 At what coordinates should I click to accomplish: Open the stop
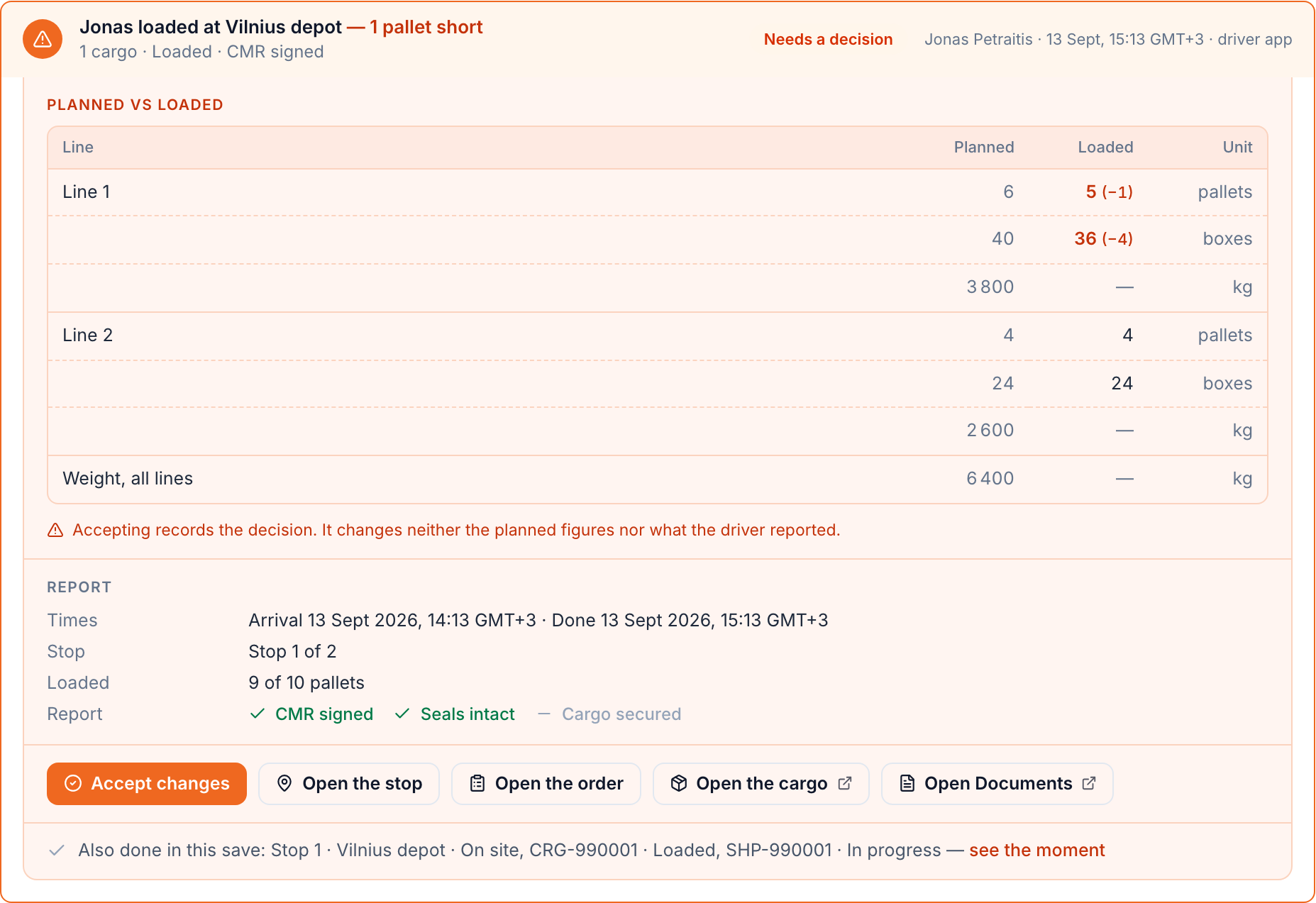349,784
